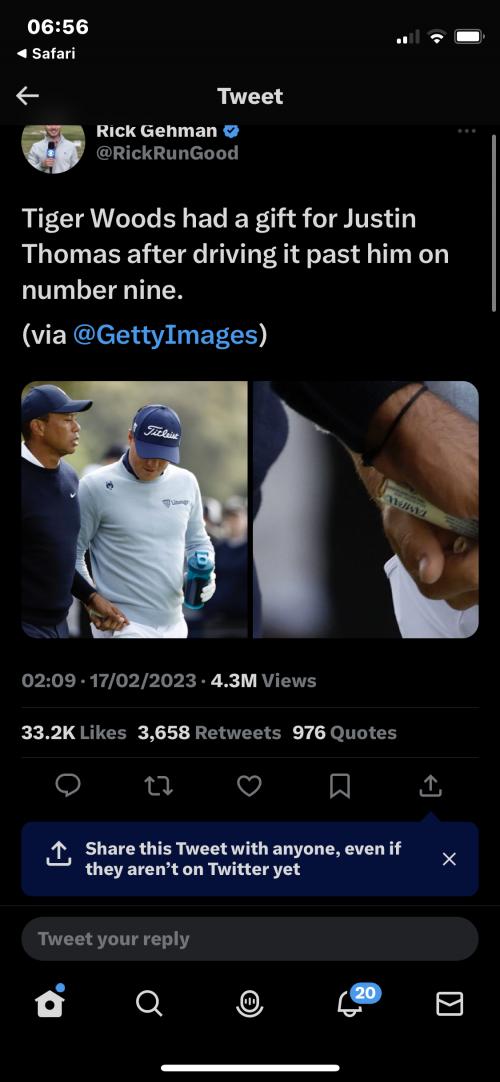Open the photo of the two golfers
500x1082 pixels.
point(134,509)
